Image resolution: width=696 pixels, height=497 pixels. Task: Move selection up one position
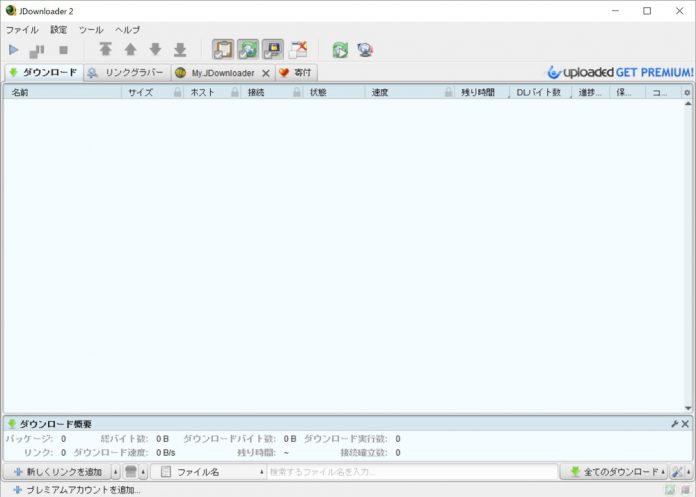pyautogui.click(x=130, y=49)
